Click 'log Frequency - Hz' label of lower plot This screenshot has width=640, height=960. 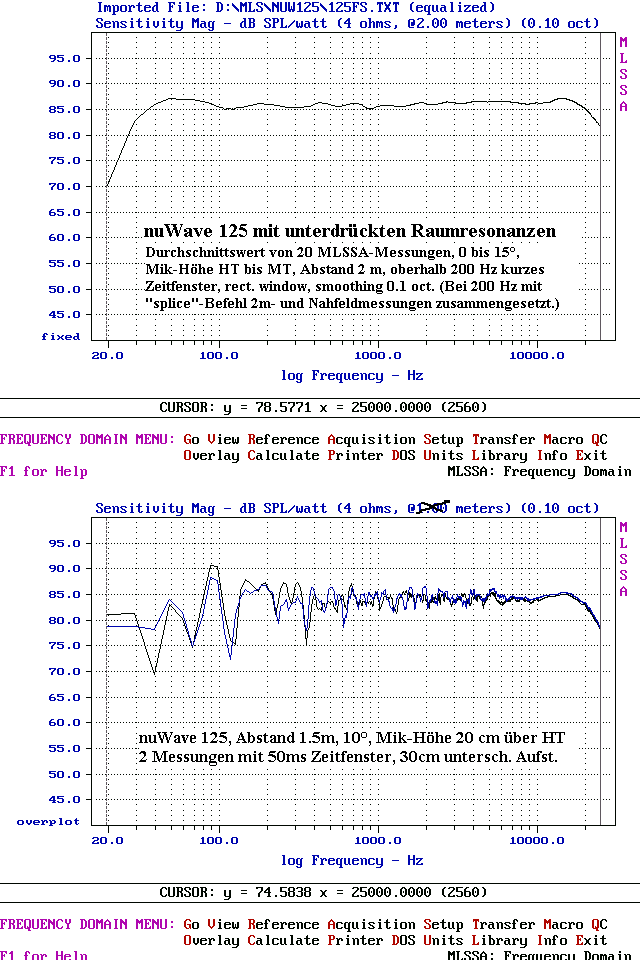[352, 861]
